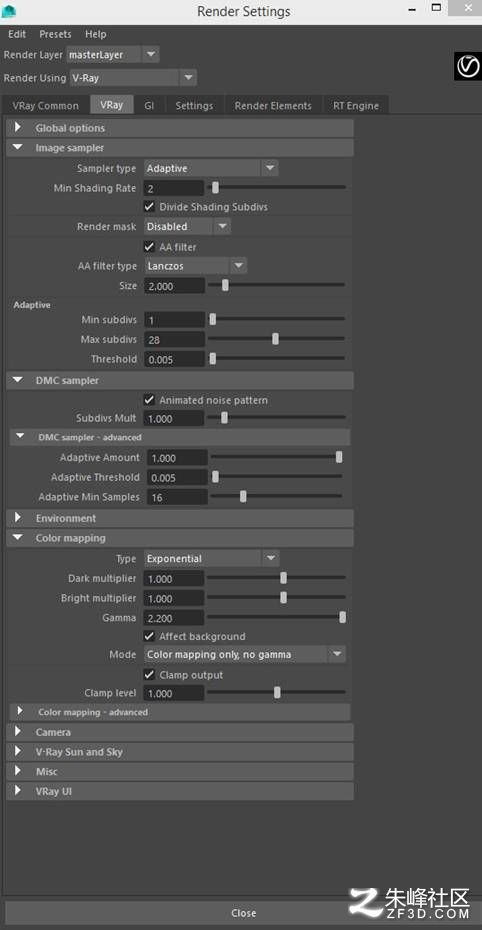Click the Gamma slider

tap(276, 617)
